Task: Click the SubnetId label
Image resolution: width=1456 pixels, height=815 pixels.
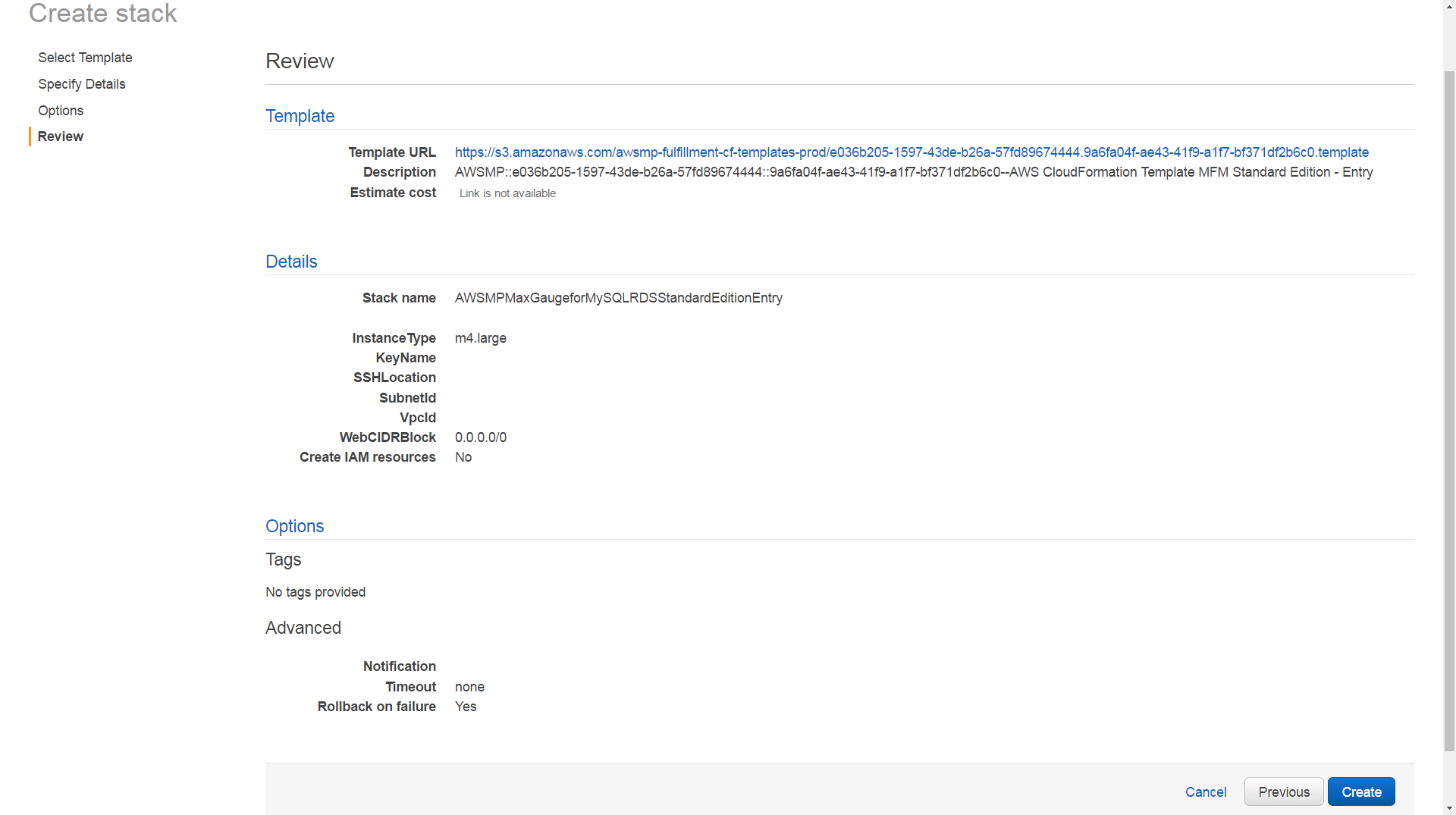Action: [x=407, y=398]
